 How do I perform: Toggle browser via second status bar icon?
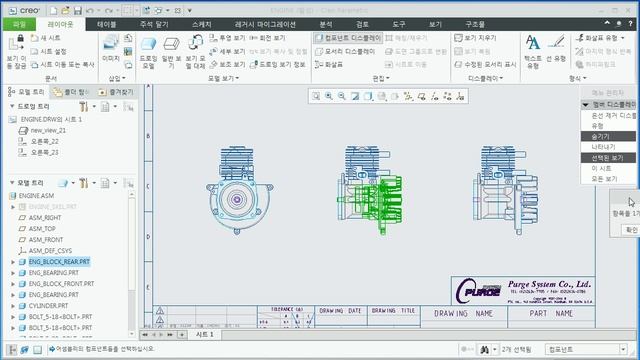tap(24, 349)
